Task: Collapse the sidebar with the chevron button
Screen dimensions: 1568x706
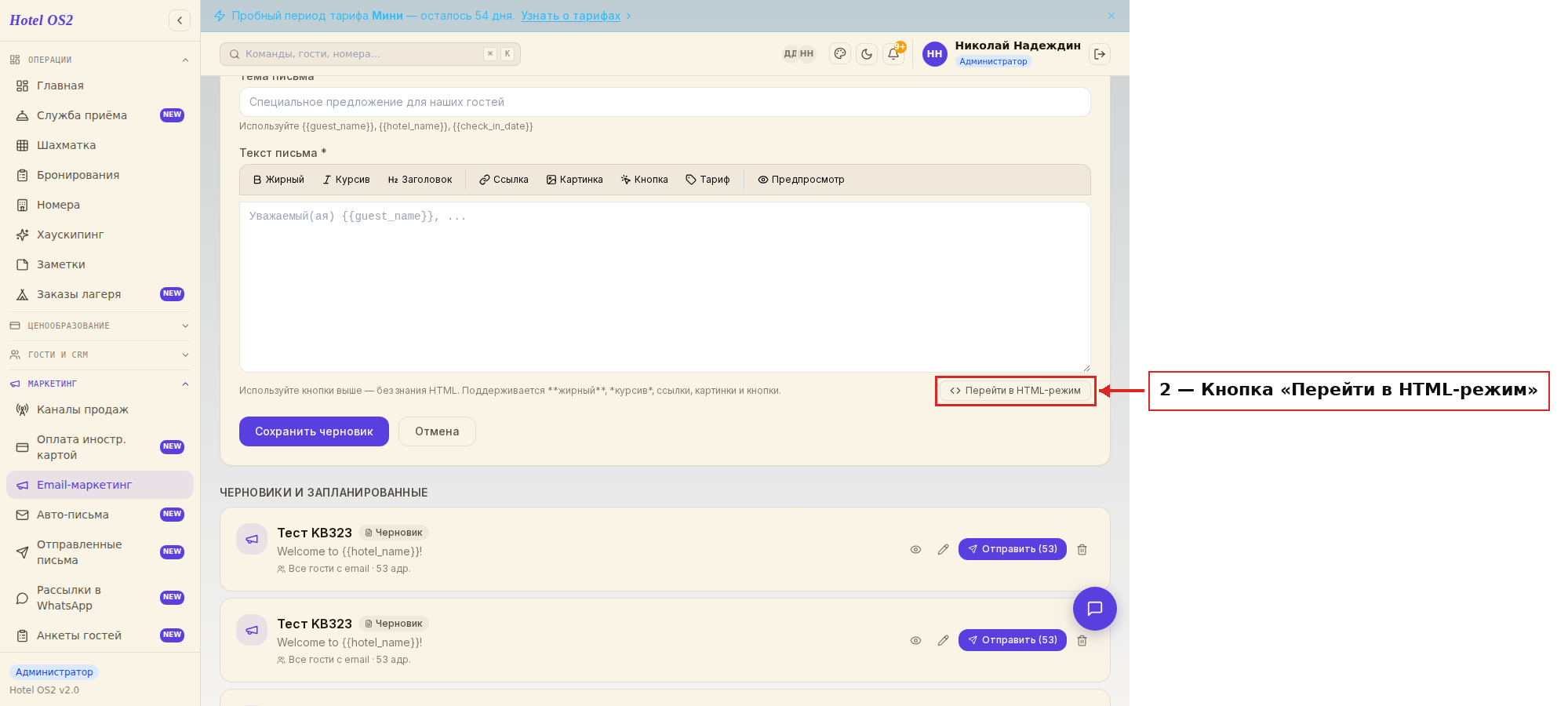Action: click(x=180, y=20)
